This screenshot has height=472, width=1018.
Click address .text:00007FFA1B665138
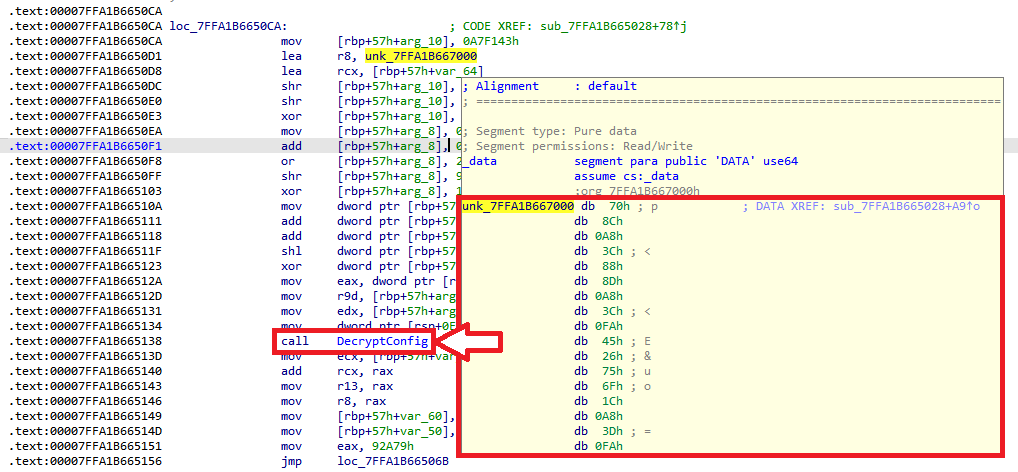(86, 342)
